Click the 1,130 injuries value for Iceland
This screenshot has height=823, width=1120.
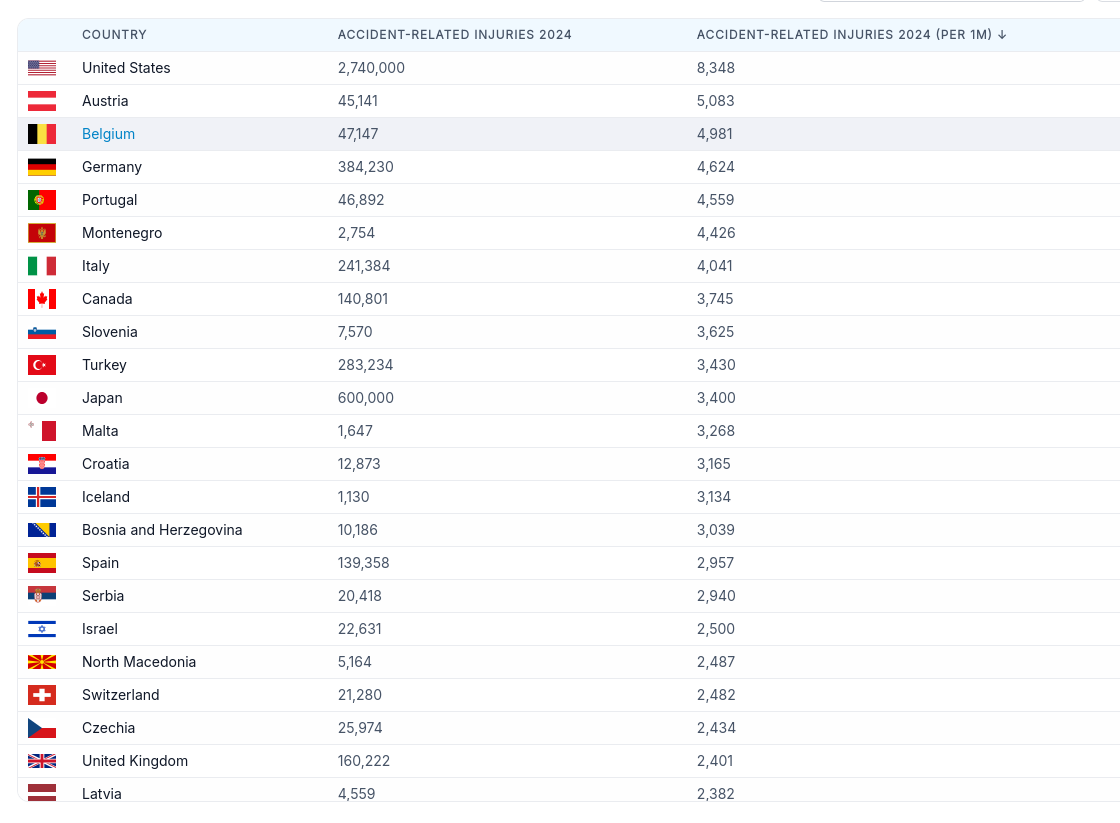coord(354,497)
